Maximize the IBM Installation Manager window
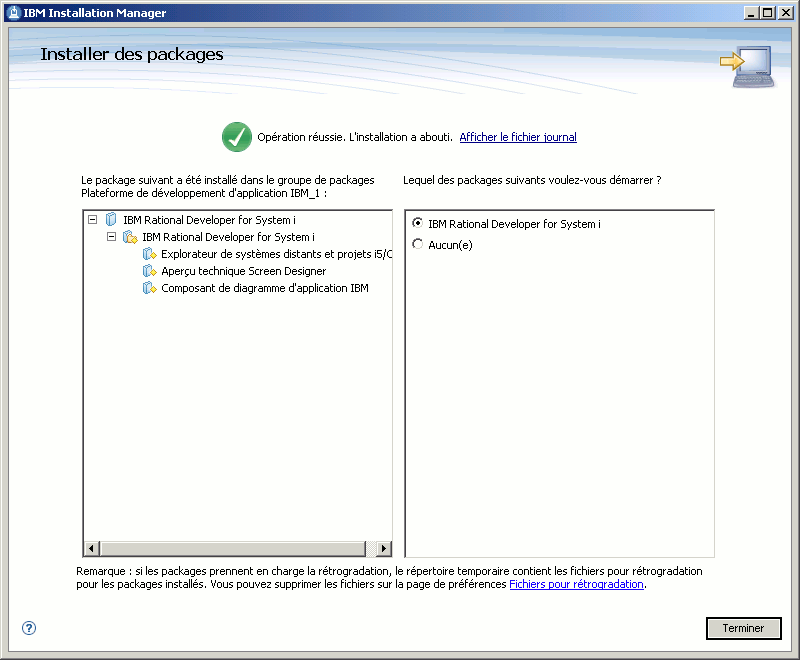800x660 pixels. coord(767,13)
